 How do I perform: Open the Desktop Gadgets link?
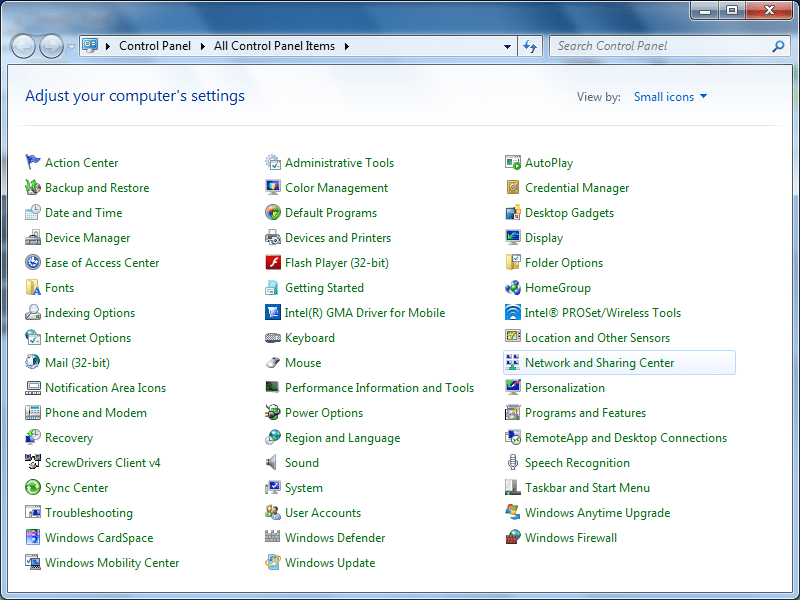pos(569,212)
